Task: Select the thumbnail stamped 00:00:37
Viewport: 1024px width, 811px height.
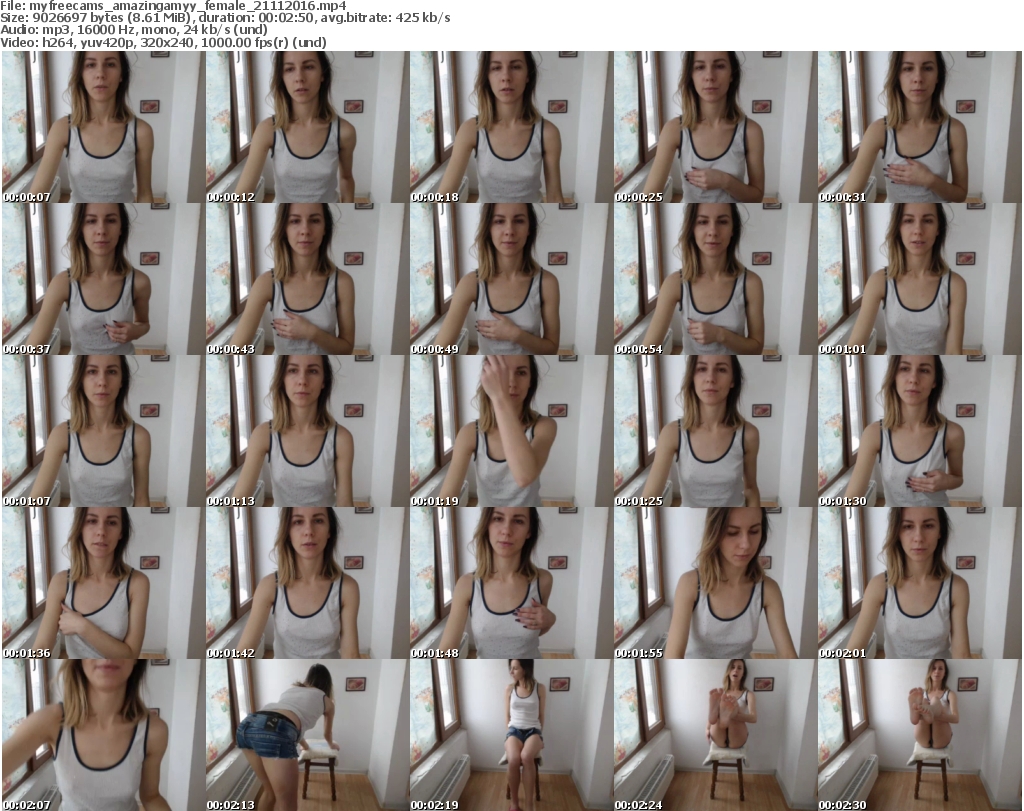Action: [x=103, y=279]
